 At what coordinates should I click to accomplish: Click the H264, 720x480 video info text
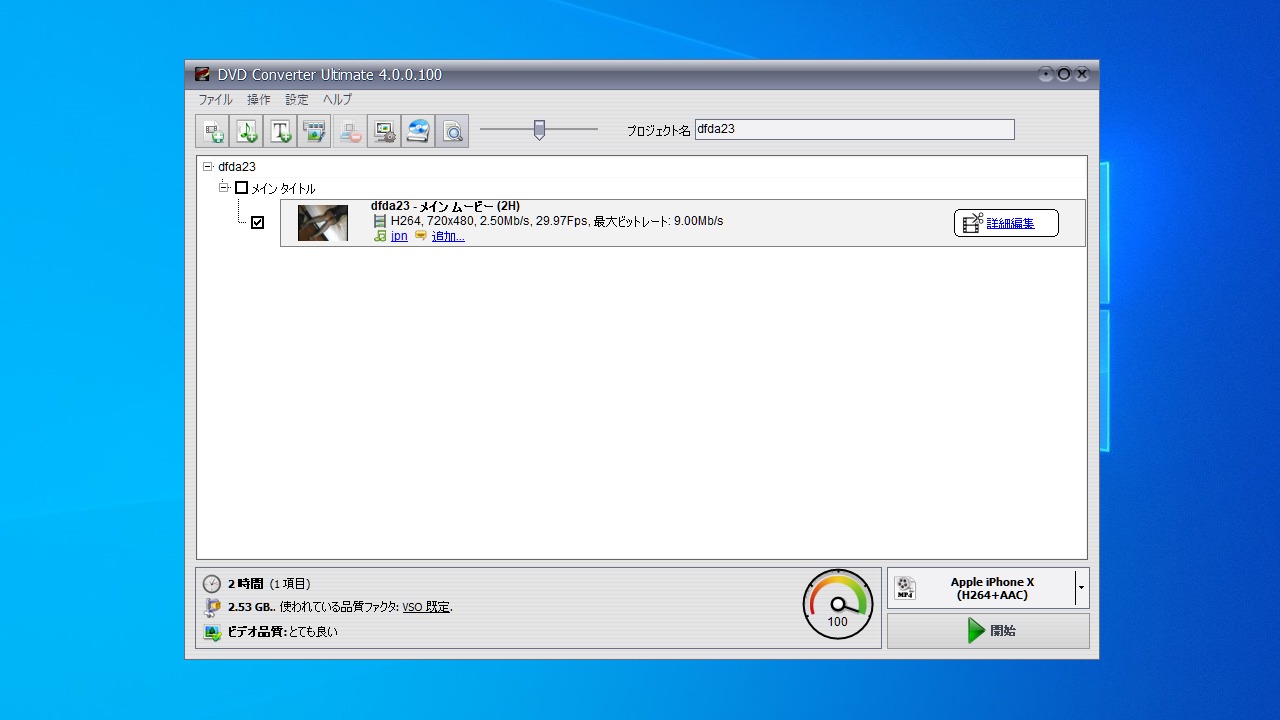click(x=556, y=221)
